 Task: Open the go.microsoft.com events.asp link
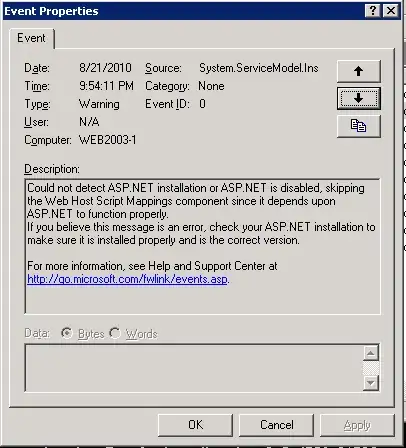point(128,279)
